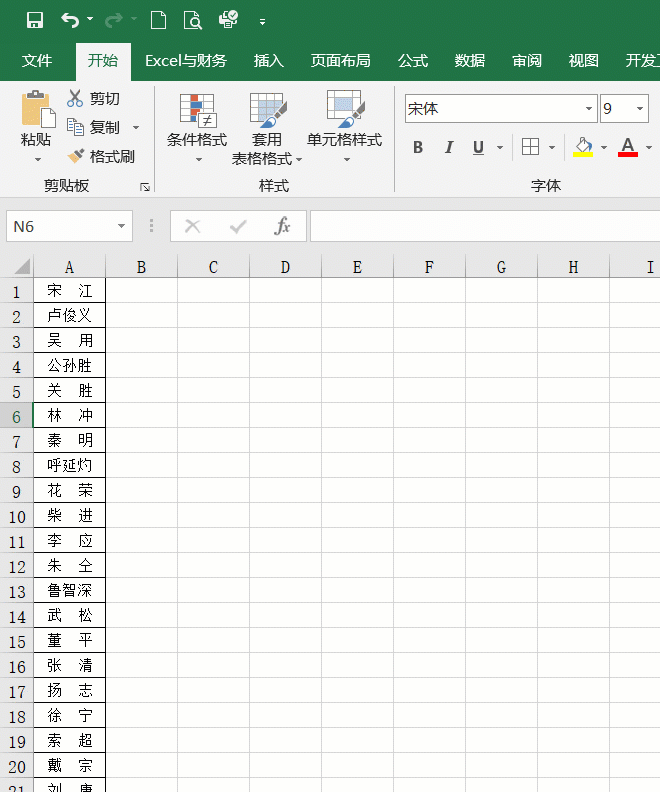Click the 复制 copy button
This screenshot has width=660, height=792.
[x=93, y=127]
